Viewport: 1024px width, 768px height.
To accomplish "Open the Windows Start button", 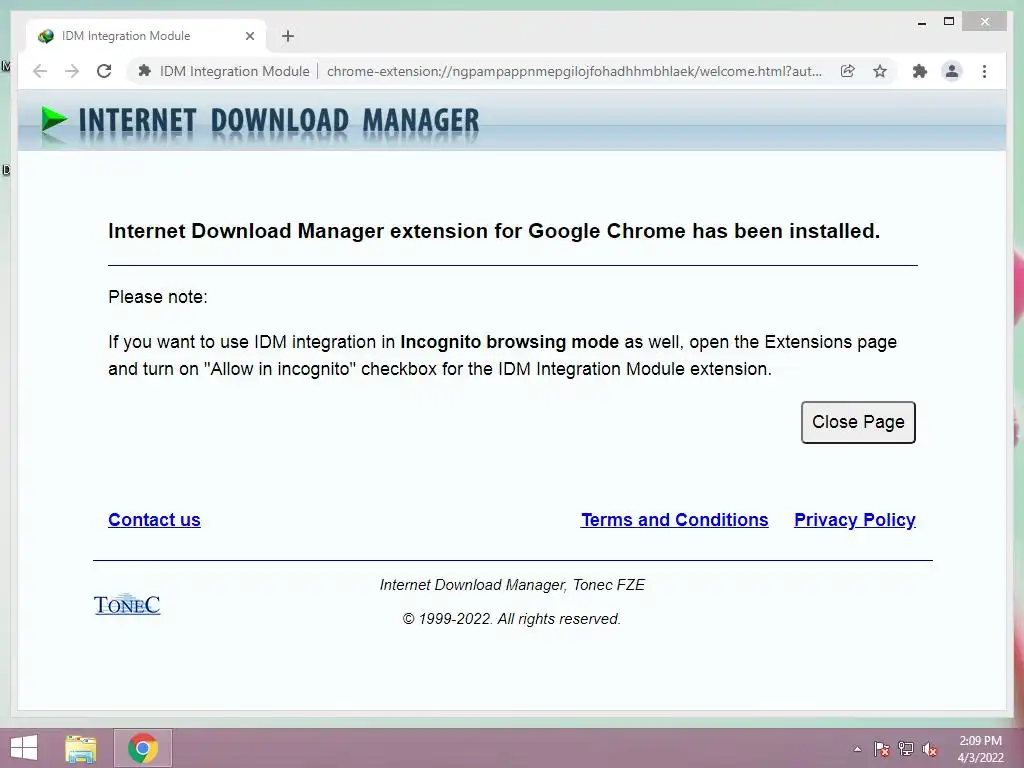I will (x=24, y=748).
